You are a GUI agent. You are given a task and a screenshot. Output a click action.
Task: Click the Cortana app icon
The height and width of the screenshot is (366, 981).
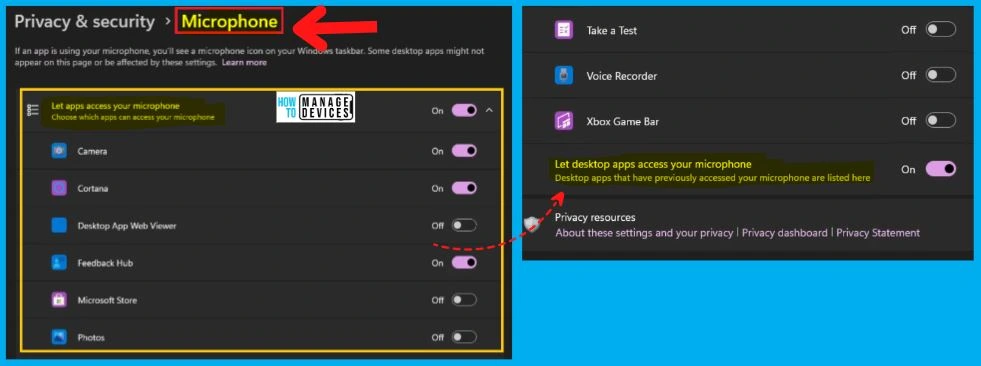pos(59,188)
